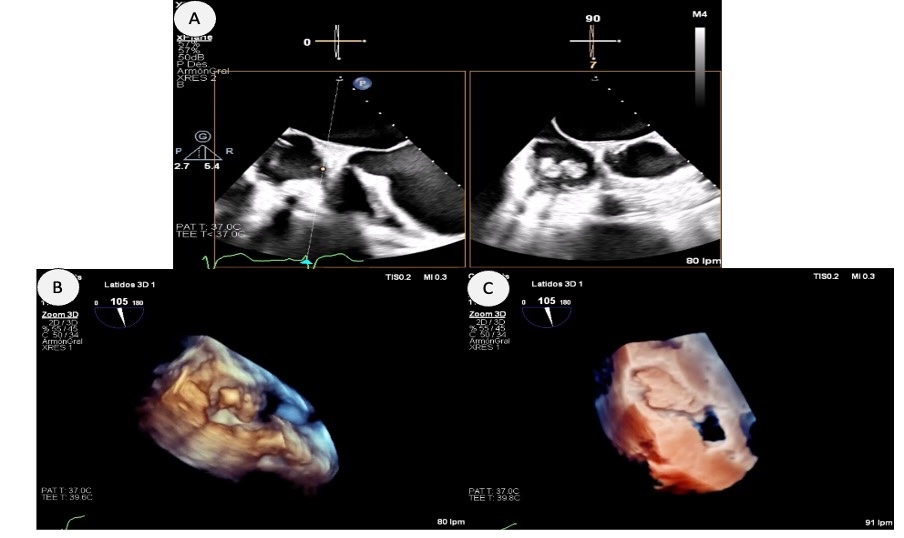
Task: Click the PAT T: 37.0C text in panel A
Action: pyautogui.click(x=209, y=227)
